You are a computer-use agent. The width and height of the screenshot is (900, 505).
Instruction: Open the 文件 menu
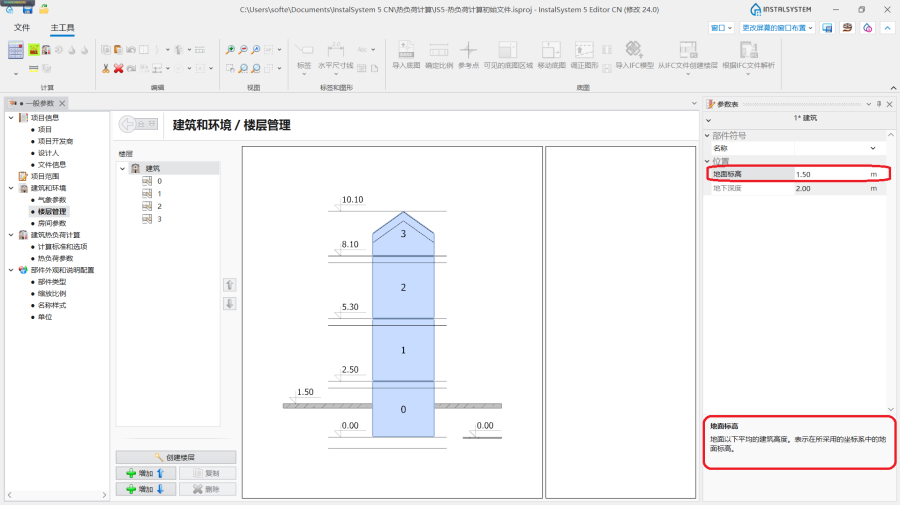[22, 28]
